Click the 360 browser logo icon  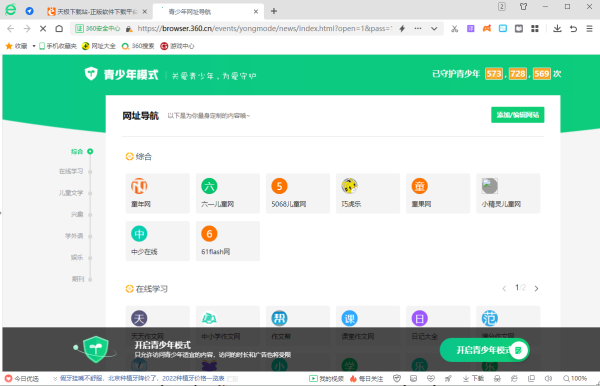pyautogui.click(x=10, y=10)
